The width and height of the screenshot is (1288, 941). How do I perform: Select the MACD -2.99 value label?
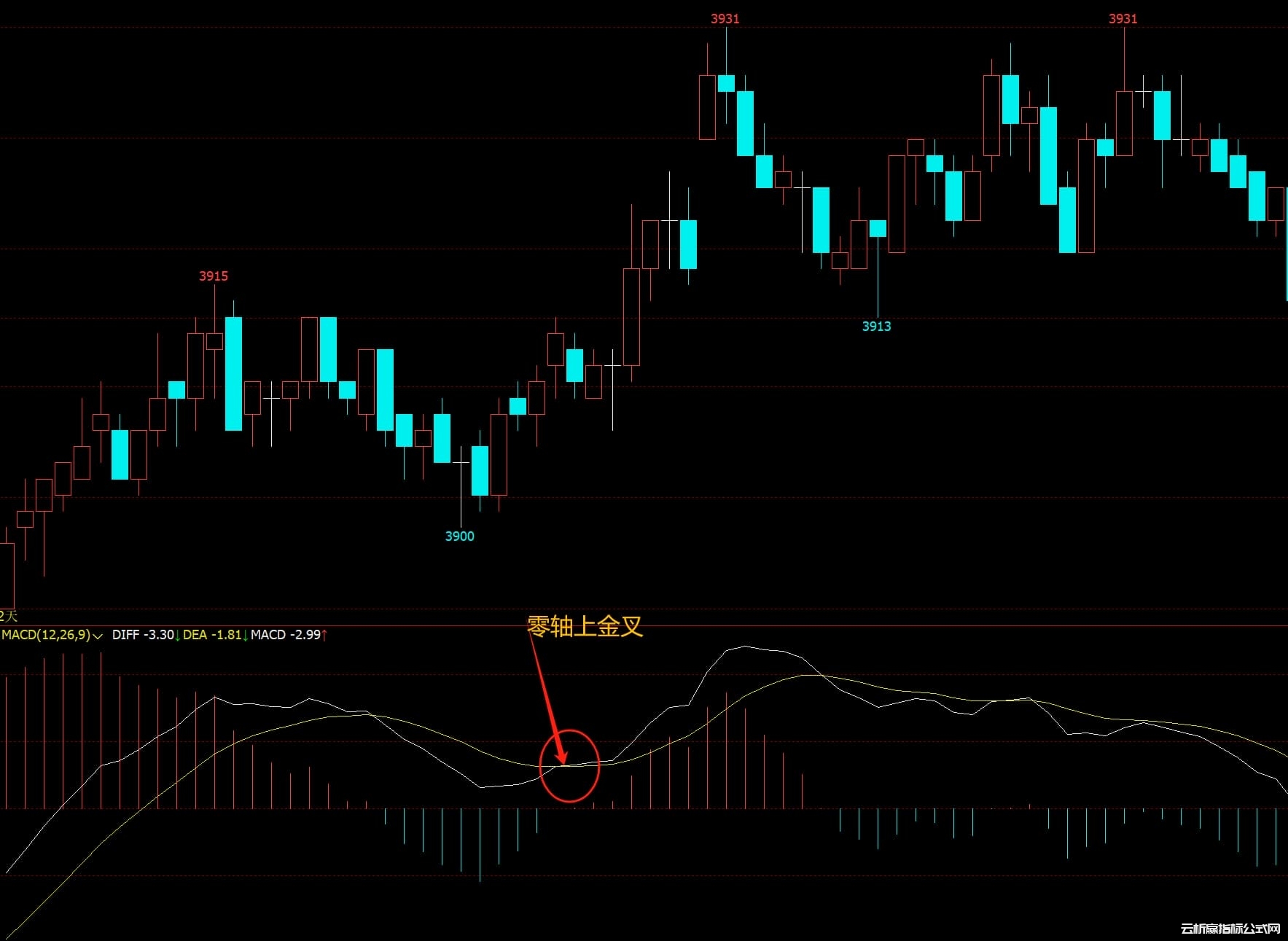click(x=285, y=635)
